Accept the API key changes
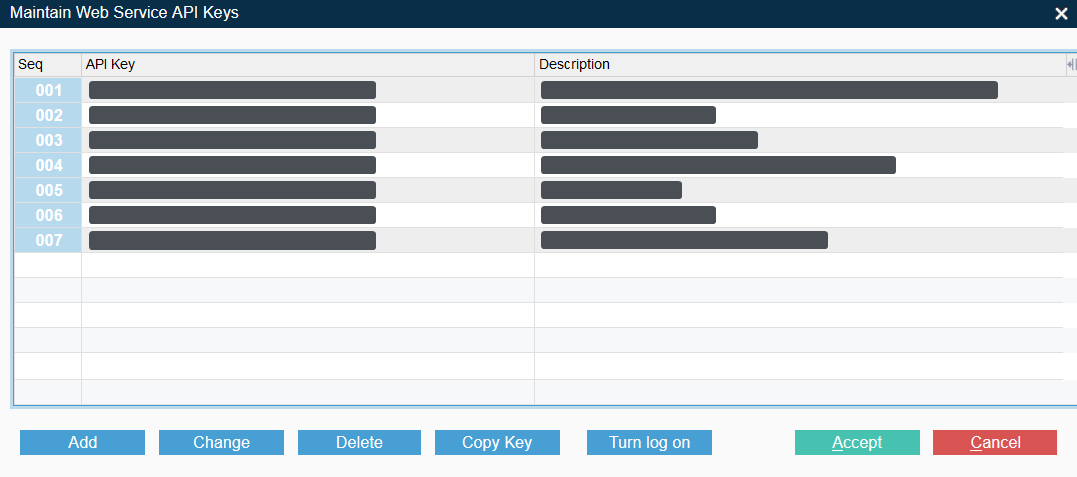The image size is (1077, 477). pos(856,442)
